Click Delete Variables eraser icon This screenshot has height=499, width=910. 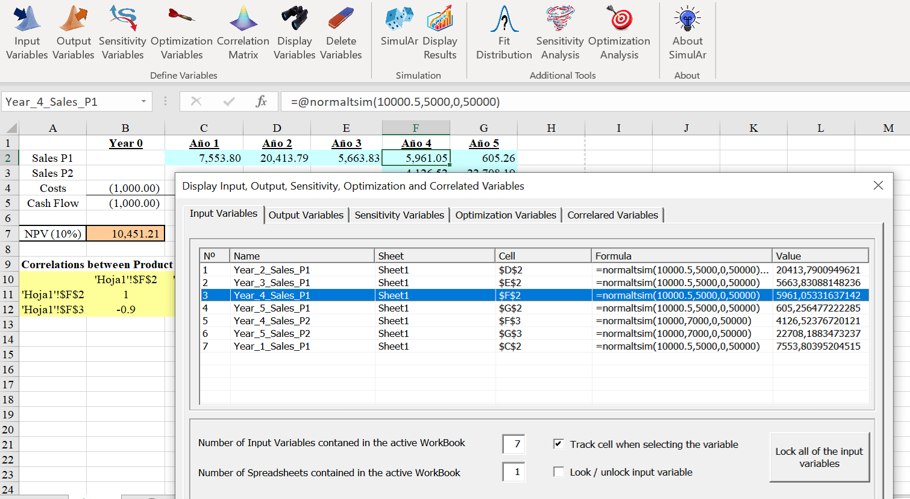point(341,18)
